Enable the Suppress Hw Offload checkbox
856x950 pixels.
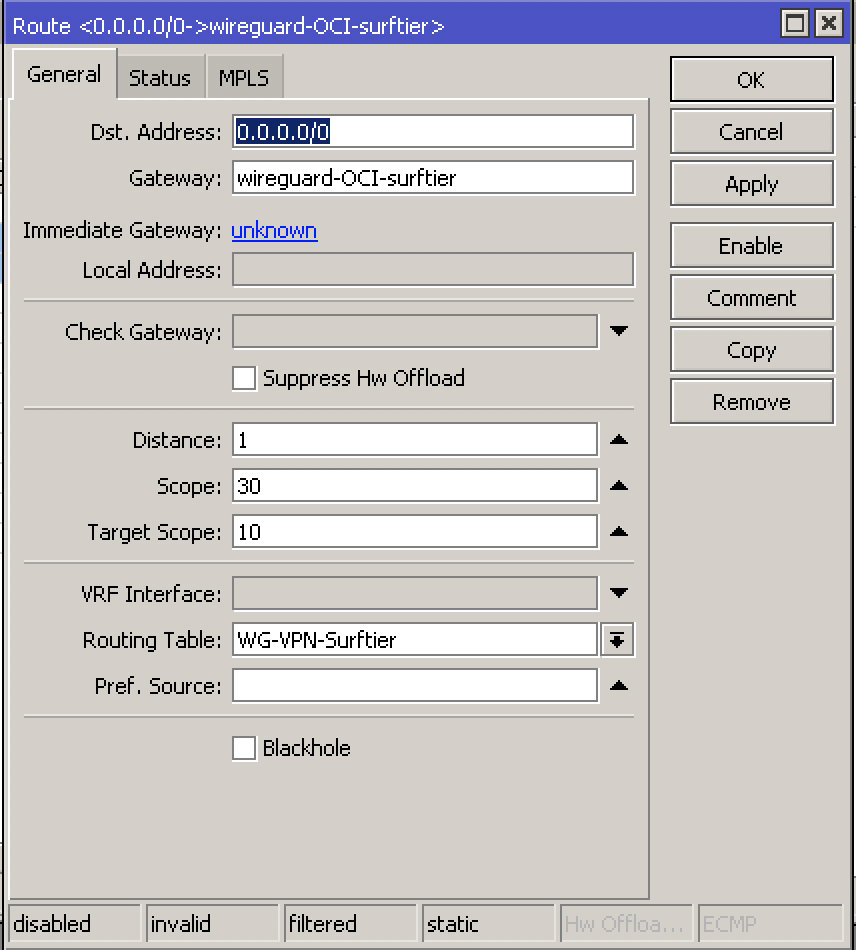243,379
